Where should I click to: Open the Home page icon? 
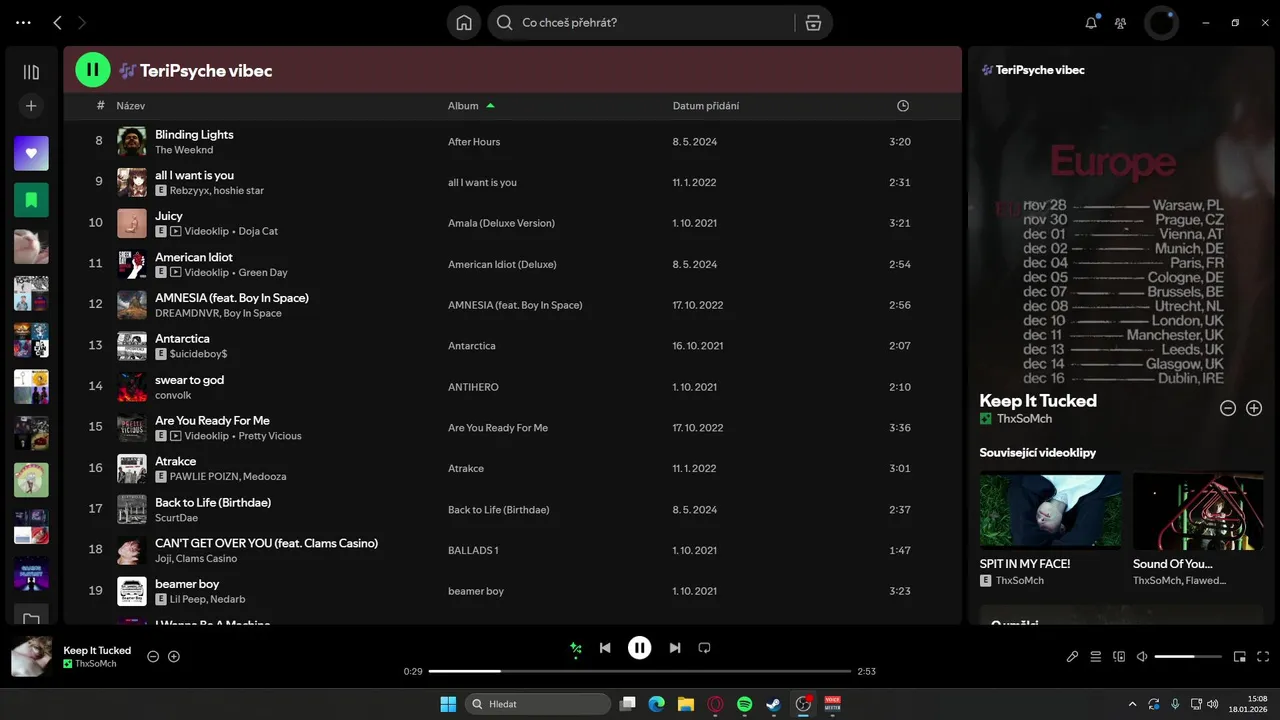[x=464, y=23]
